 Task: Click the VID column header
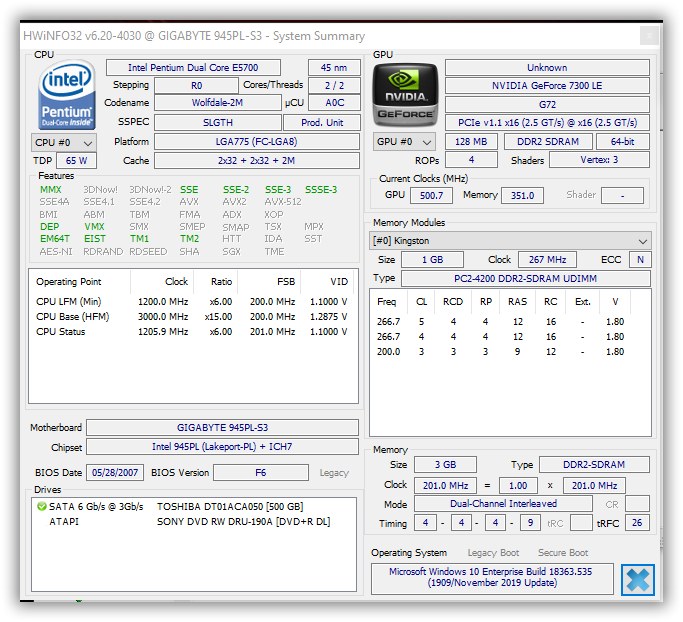tap(328, 282)
